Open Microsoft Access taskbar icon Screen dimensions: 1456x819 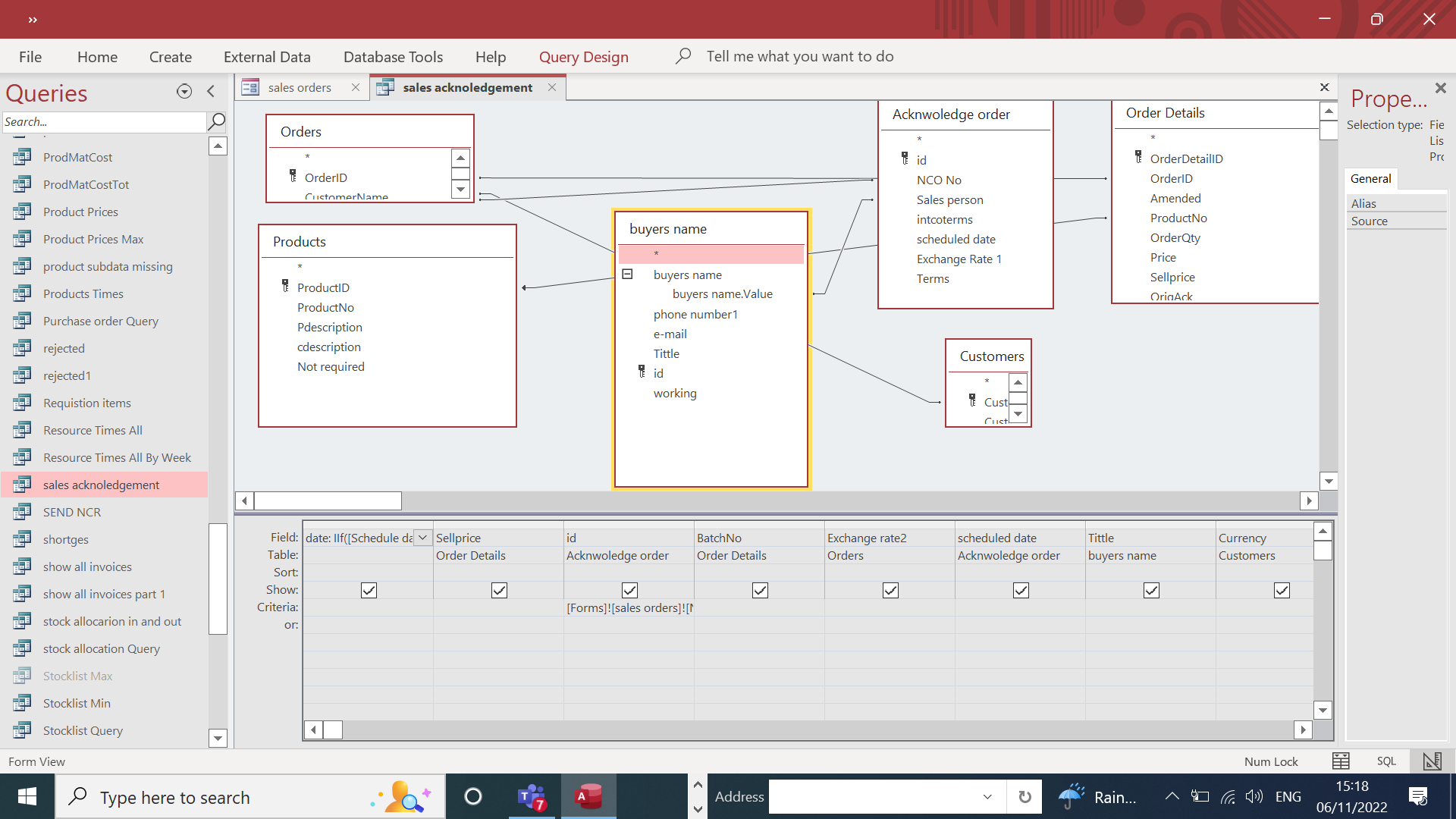[x=588, y=797]
